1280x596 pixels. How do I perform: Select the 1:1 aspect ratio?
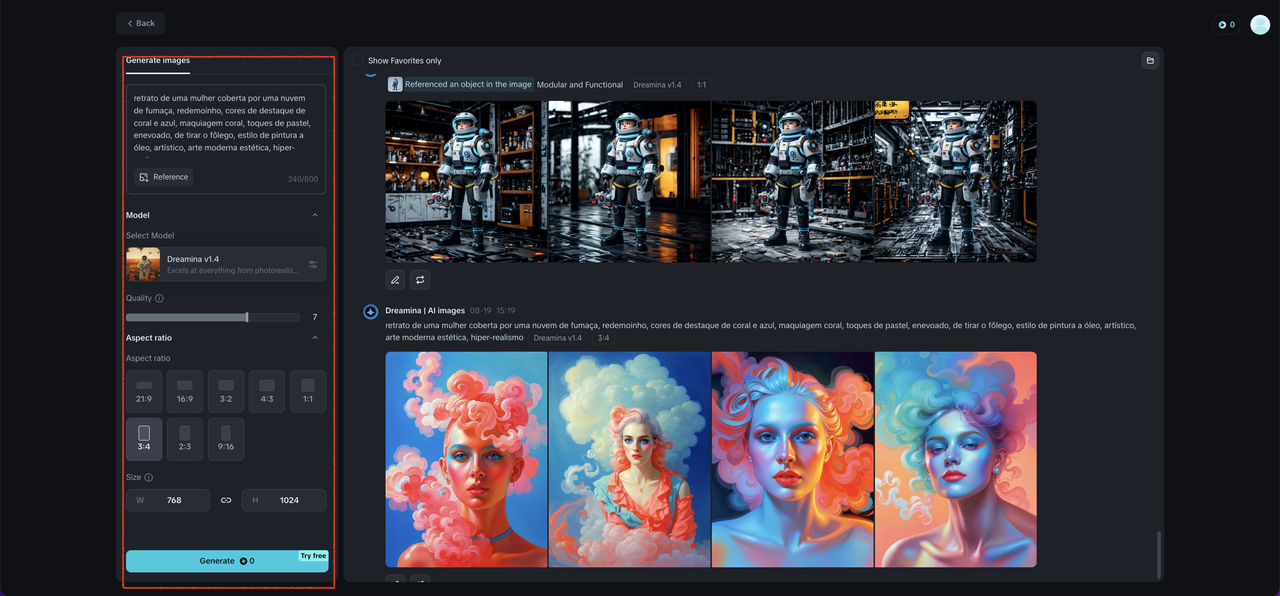[308, 391]
